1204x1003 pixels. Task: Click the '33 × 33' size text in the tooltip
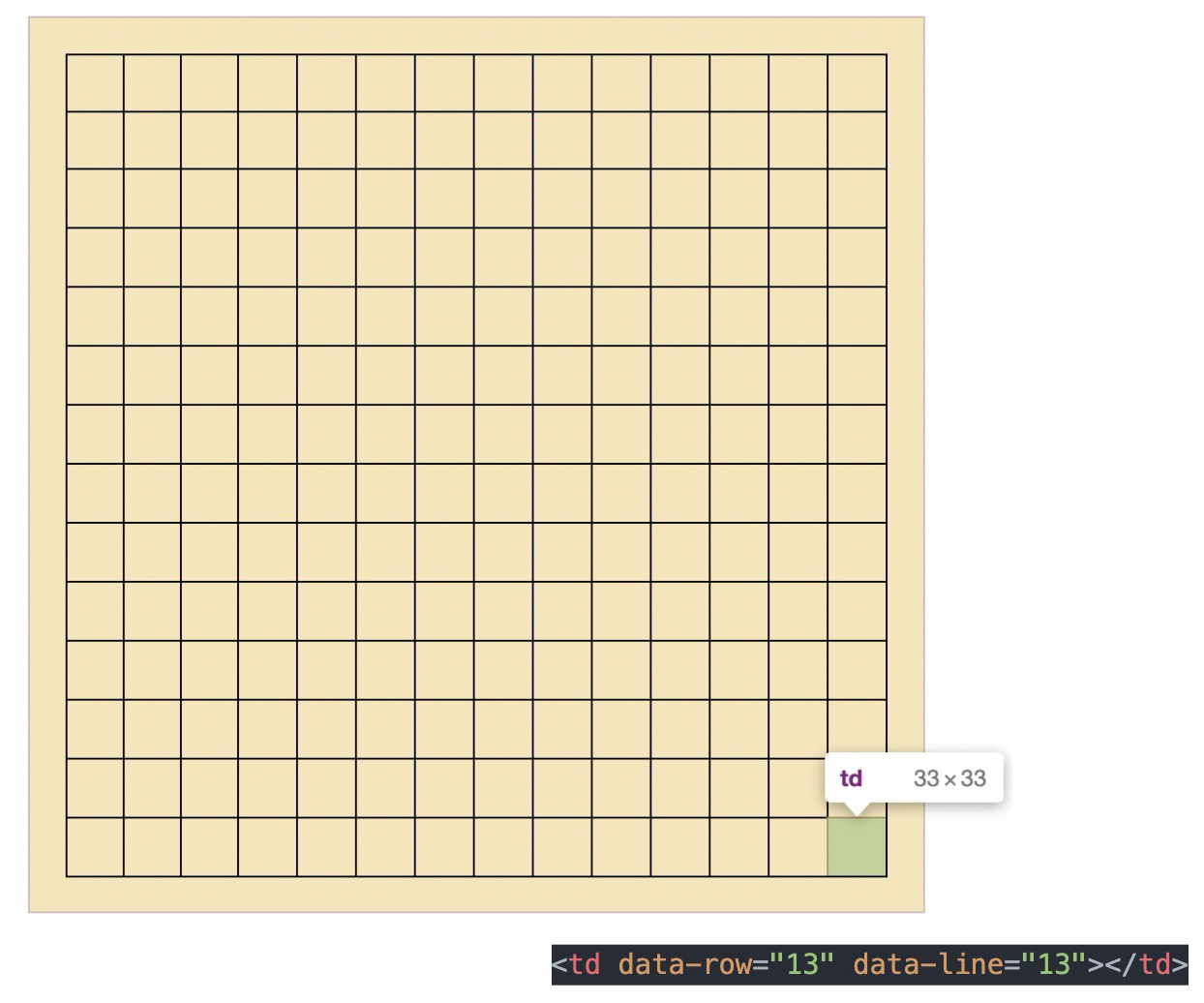949,778
